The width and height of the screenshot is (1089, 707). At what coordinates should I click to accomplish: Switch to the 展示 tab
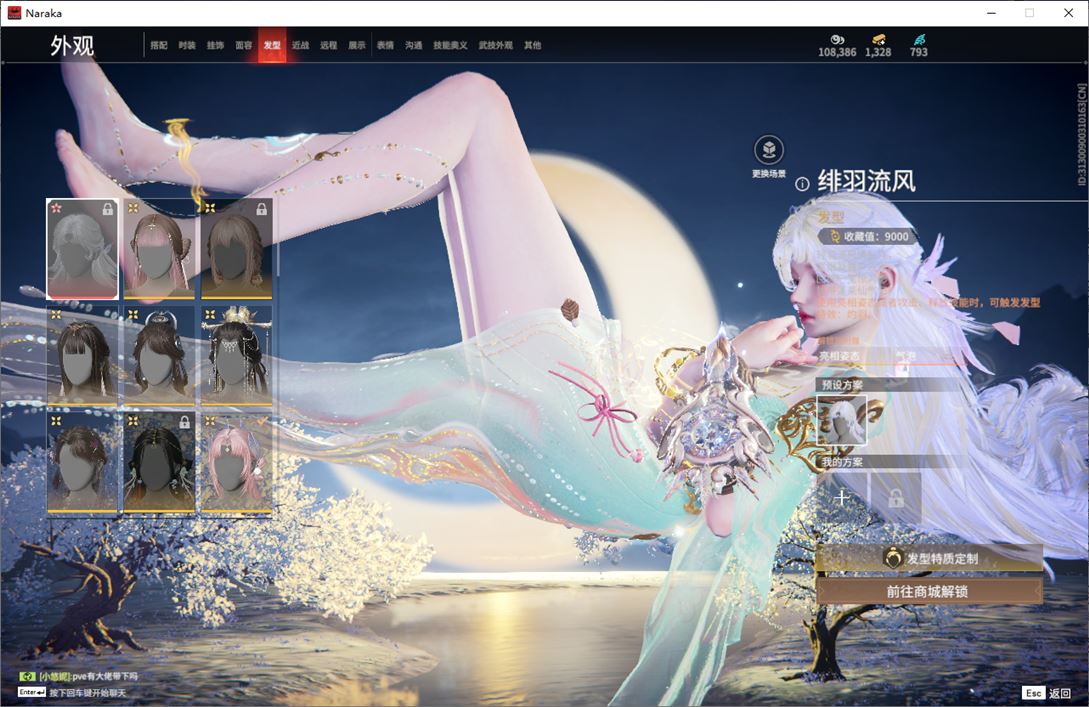pos(357,45)
